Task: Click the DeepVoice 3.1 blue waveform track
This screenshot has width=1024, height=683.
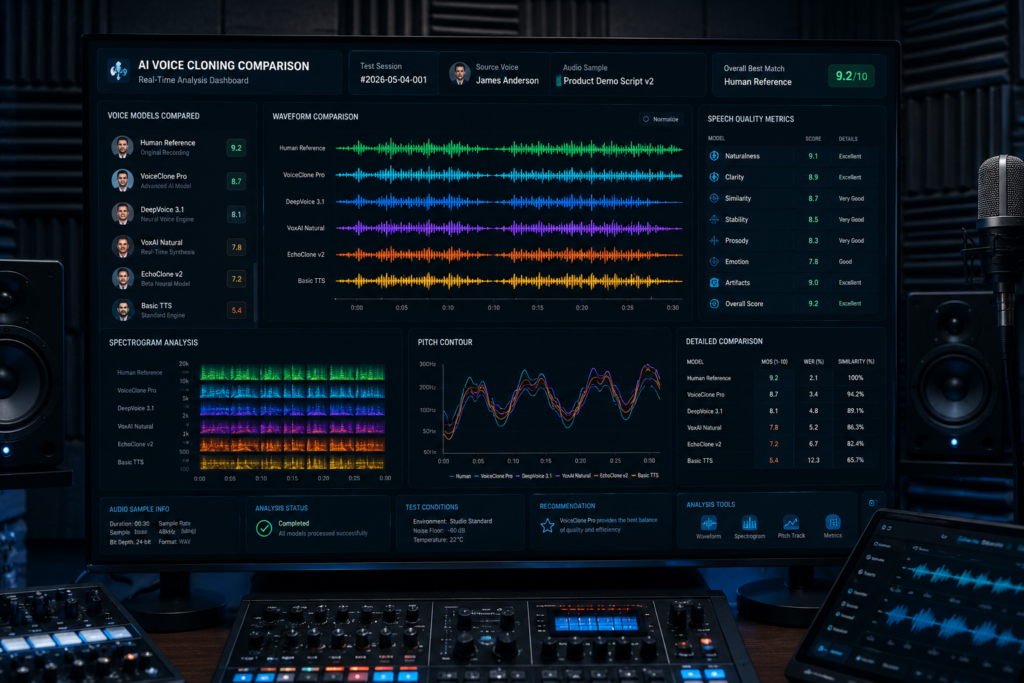Action: 509,202
